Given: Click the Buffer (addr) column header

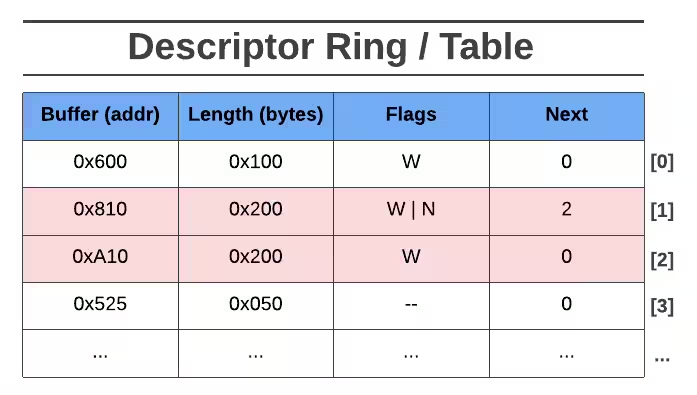Looking at the screenshot, I should click(100, 116).
